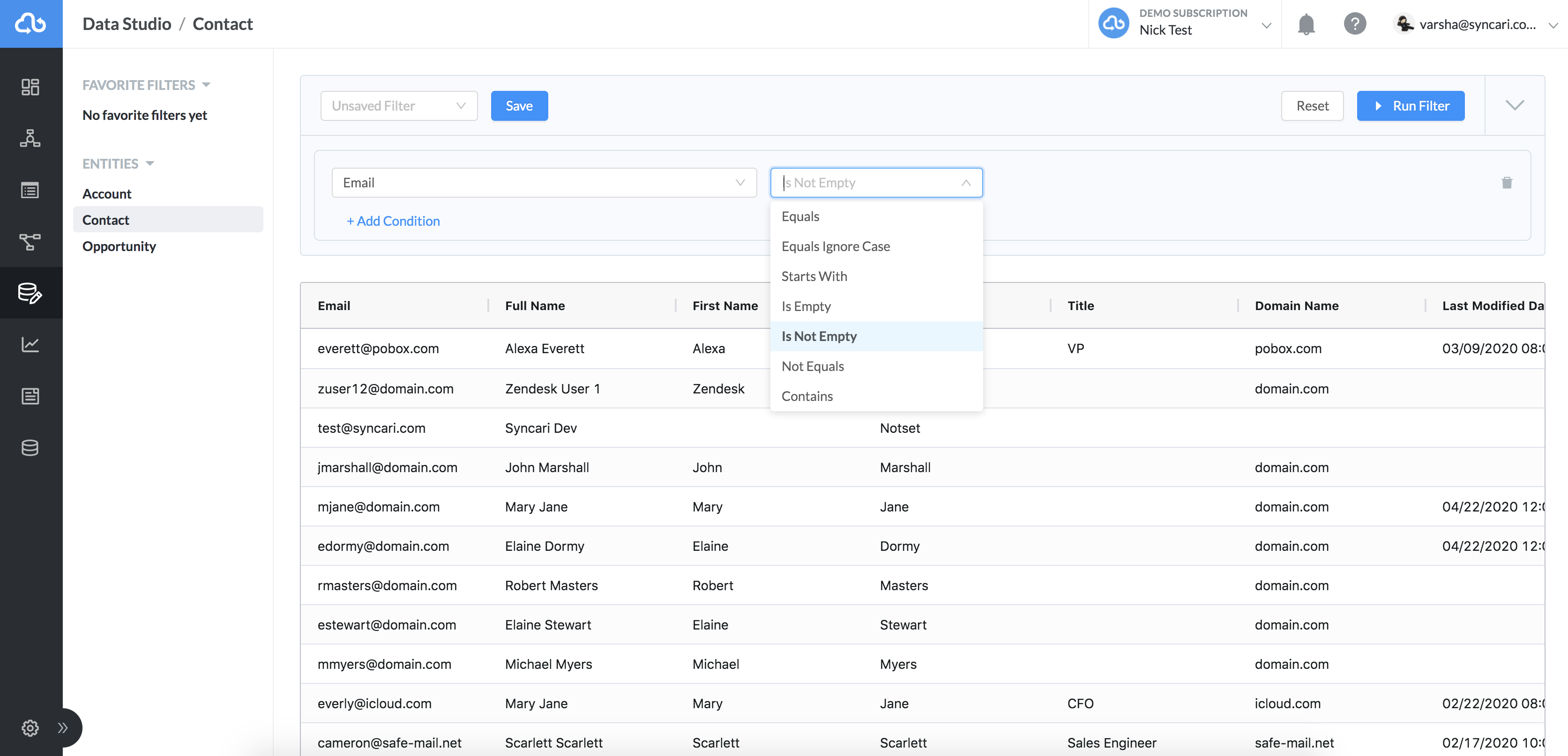Click the Title column header
The height and width of the screenshot is (756, 1568).
1081,305
